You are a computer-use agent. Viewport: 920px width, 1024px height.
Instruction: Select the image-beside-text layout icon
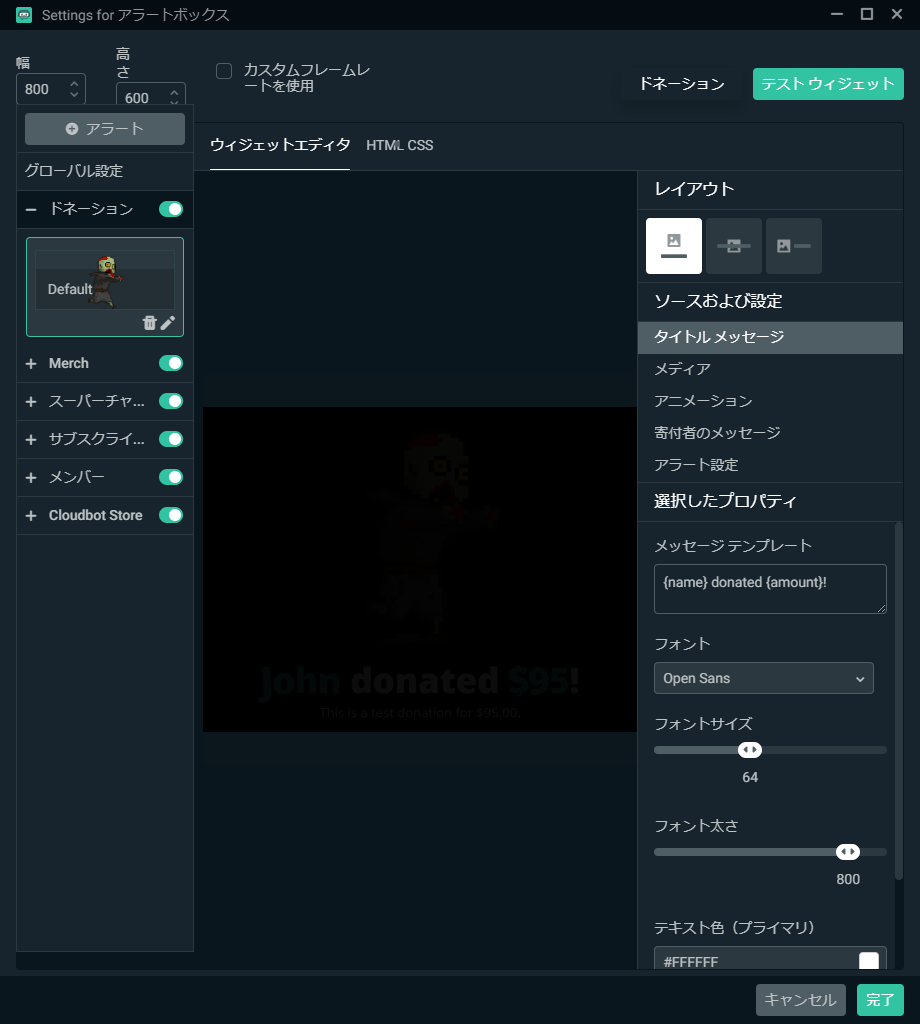(793, 246)
